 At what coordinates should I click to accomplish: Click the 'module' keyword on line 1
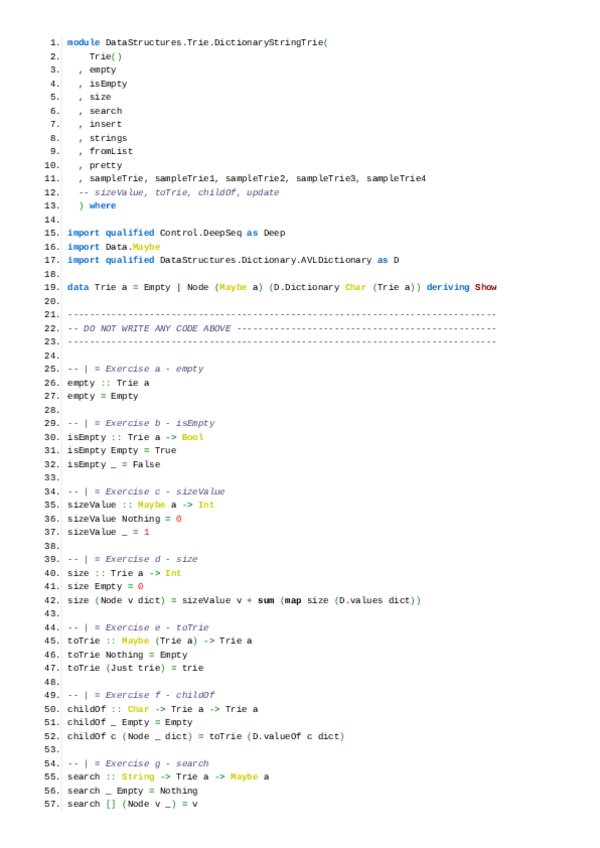[x=83, y=42]
